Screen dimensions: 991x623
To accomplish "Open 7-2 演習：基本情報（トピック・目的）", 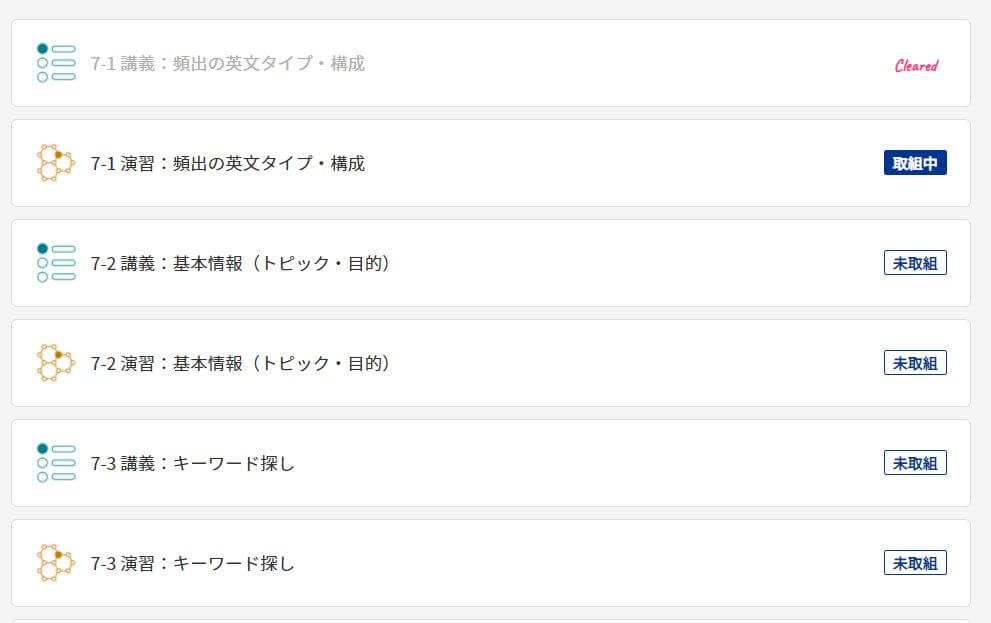I will 241,363.
